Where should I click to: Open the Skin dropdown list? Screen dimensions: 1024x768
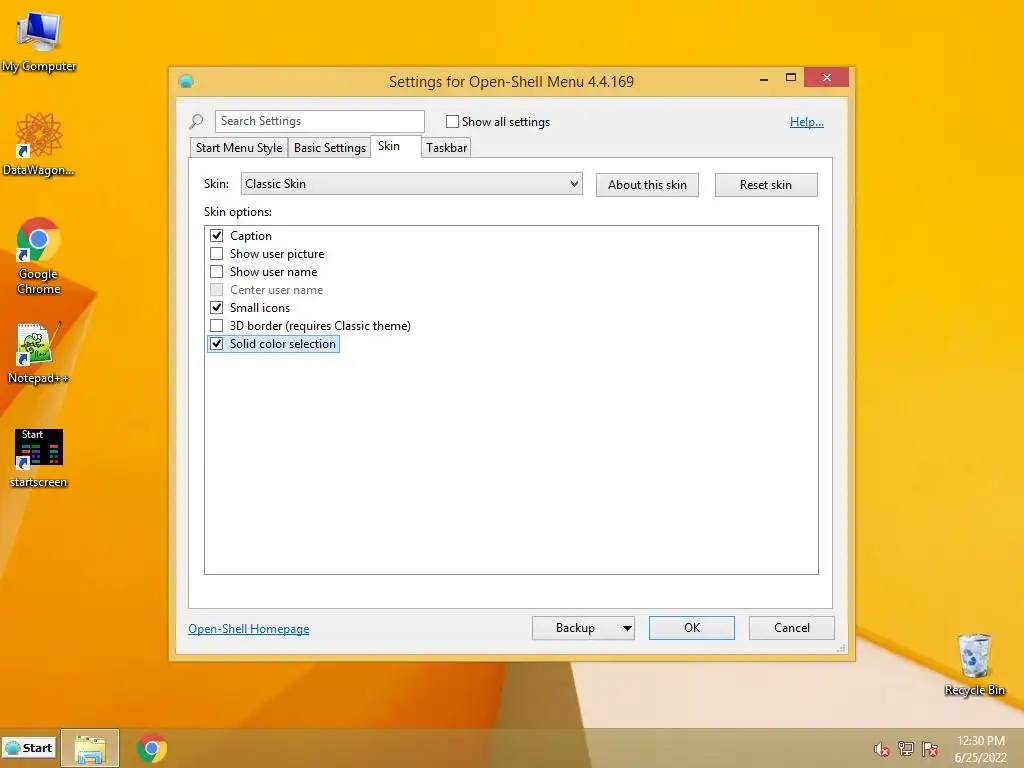pyautogui.click(x=411, y=184)
